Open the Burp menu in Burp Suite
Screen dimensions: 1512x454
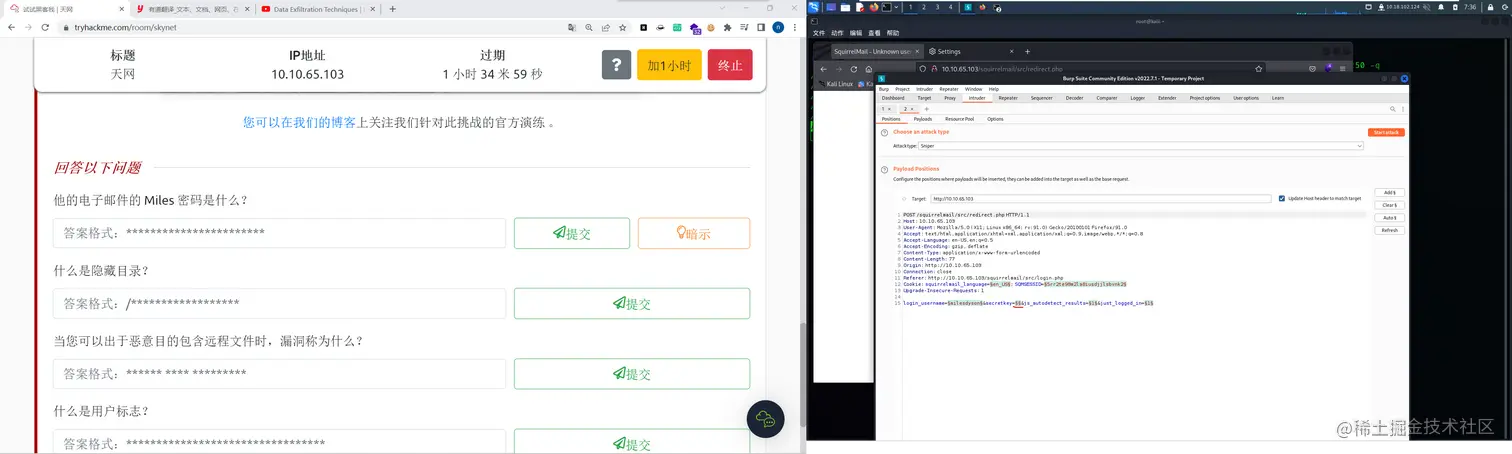(884, 89)
